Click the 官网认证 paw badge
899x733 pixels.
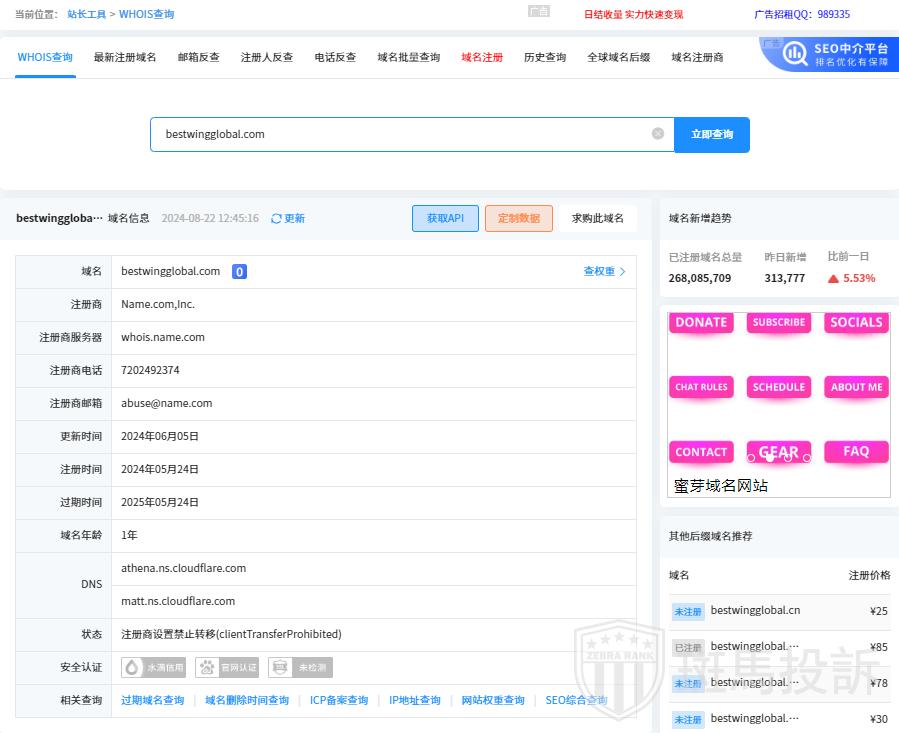click(x=229, y=668)
